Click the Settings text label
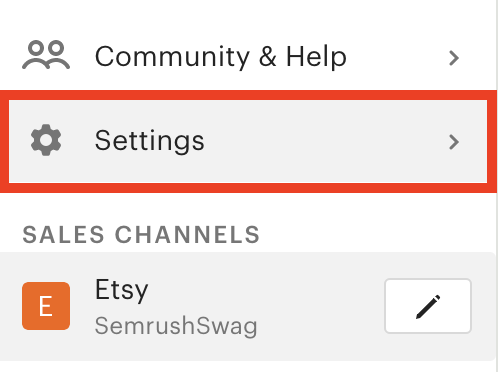Screen dimensions: 498x372 click(x=149, y=141)
